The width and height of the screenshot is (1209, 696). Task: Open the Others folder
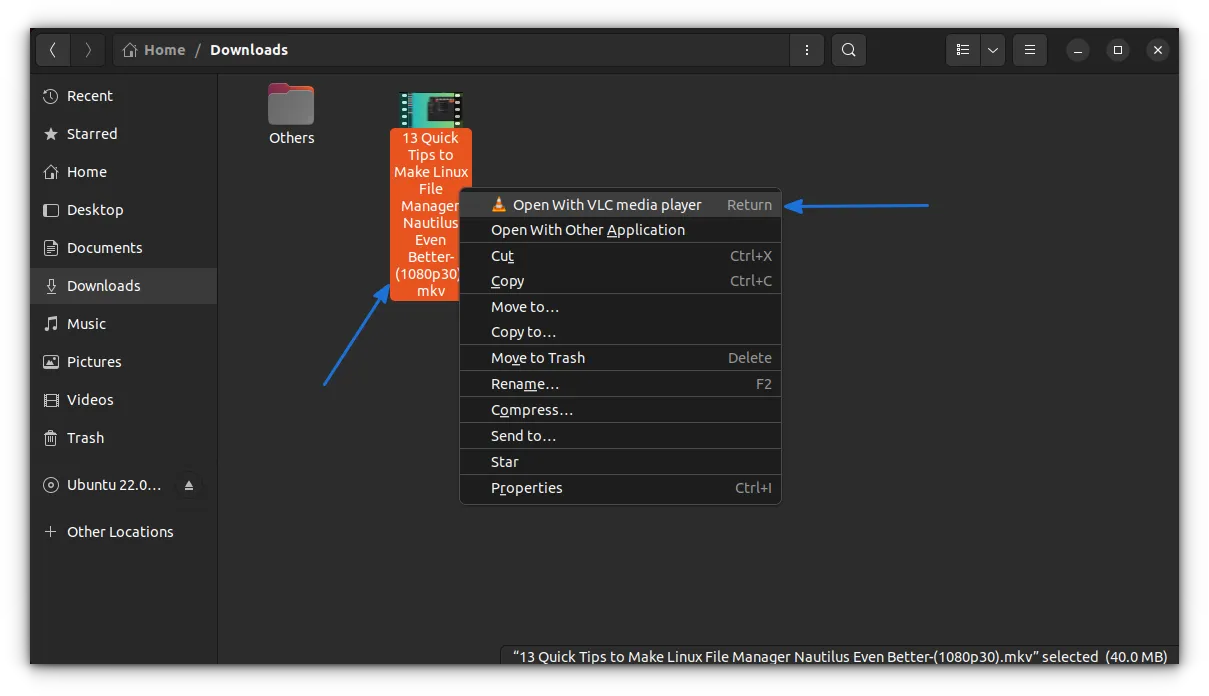291,106
